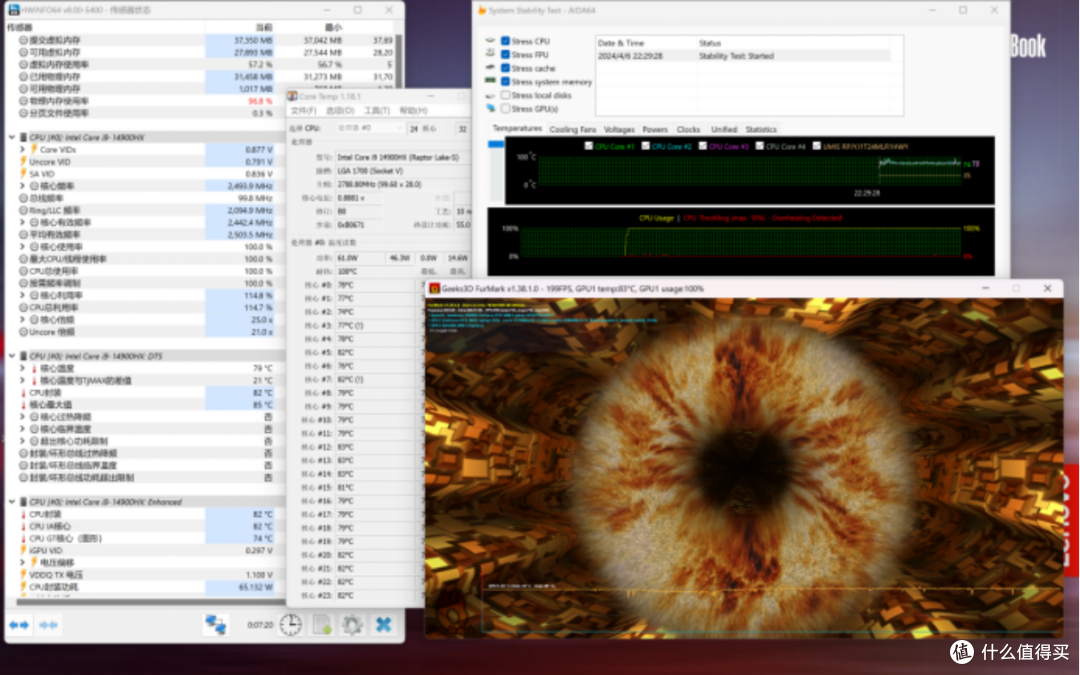Click the lightning icon on the iGPU VID row
This screenshot has height=675, width=1080.
click(23, 550)
